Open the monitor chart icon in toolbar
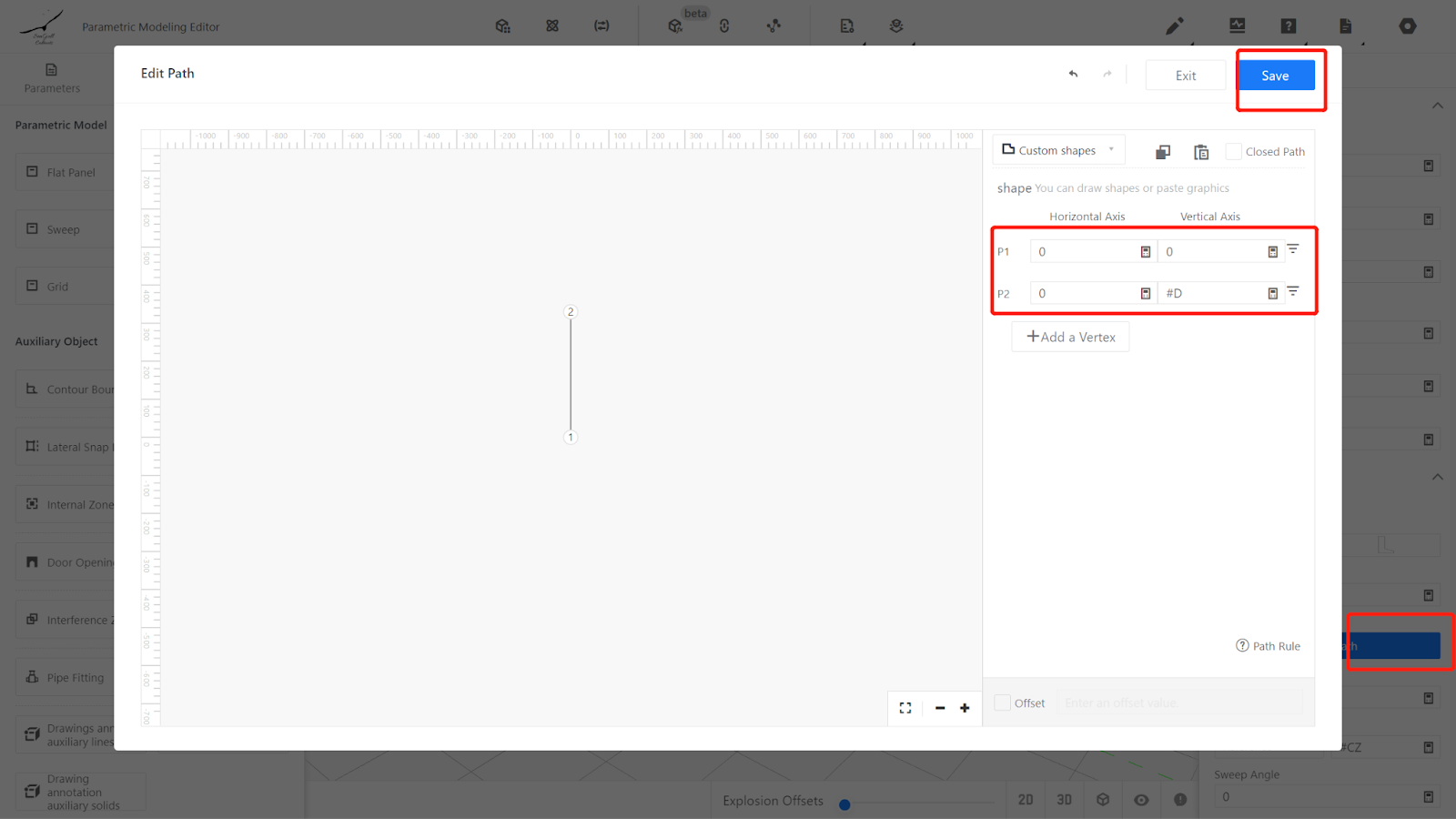This screenshot has width=1456, height=819. coord(1238,26)
